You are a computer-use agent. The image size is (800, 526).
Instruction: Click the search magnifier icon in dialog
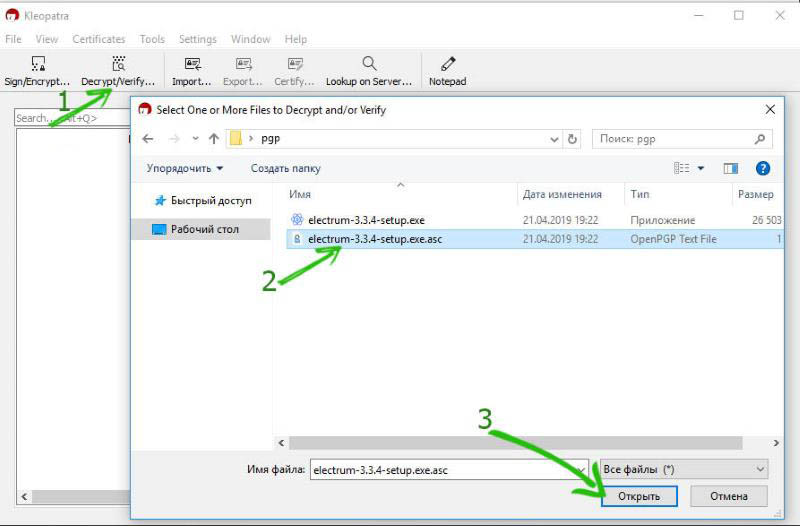[760, 139]
